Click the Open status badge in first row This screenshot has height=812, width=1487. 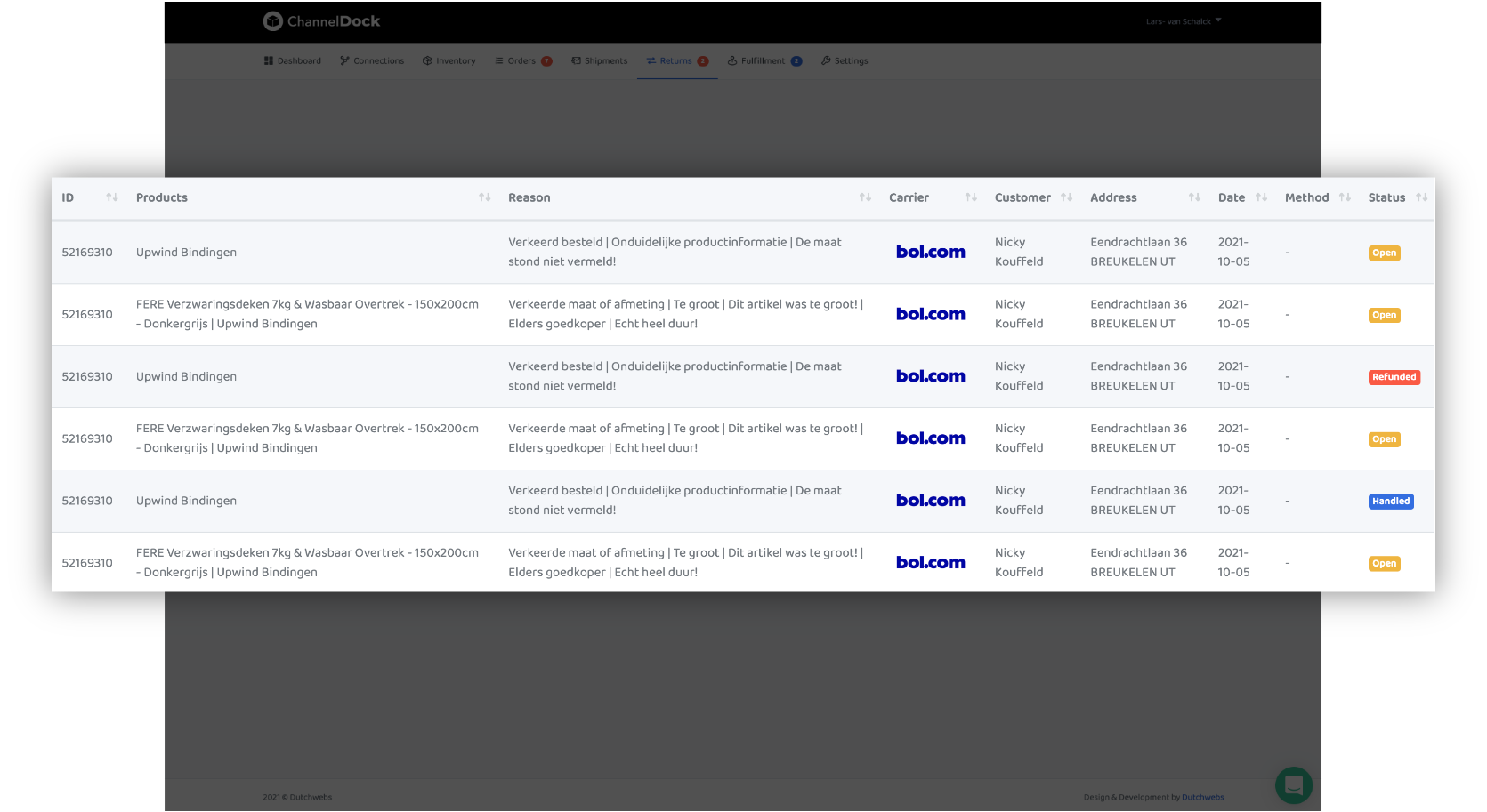pos(1384,253)
